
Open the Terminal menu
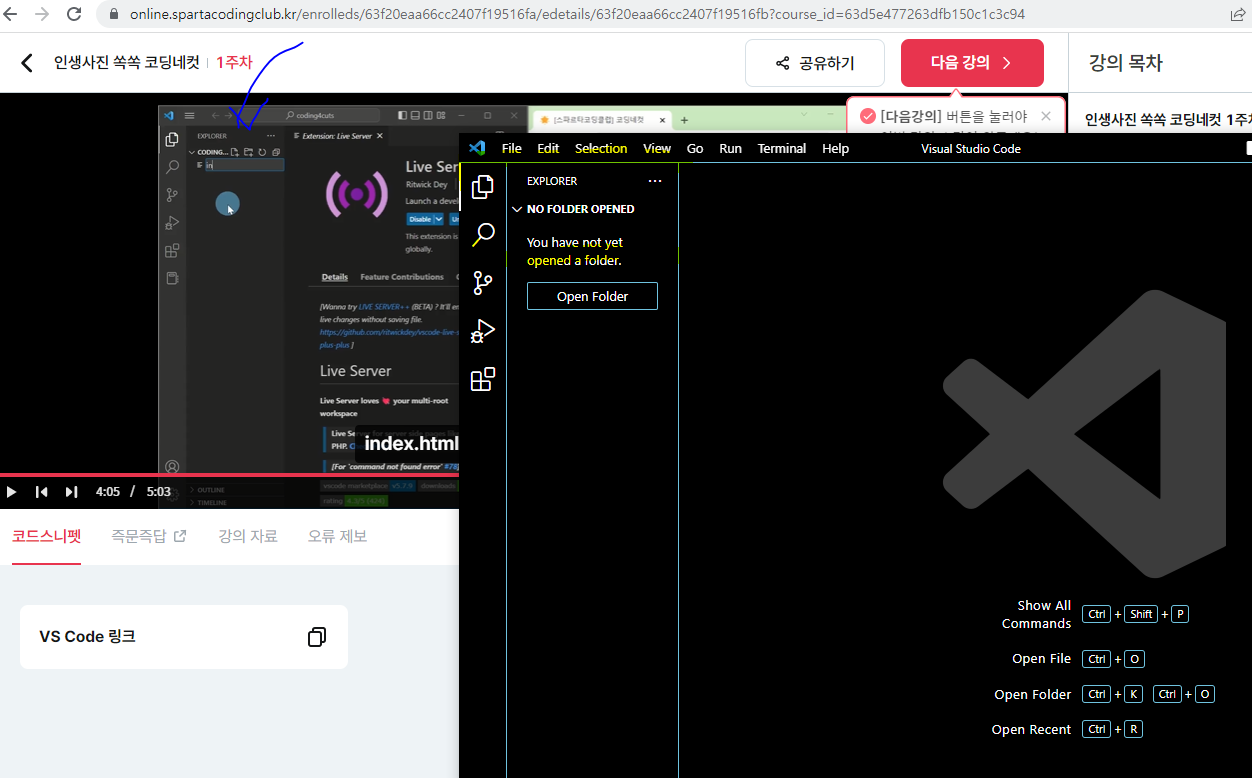[782, 148]
